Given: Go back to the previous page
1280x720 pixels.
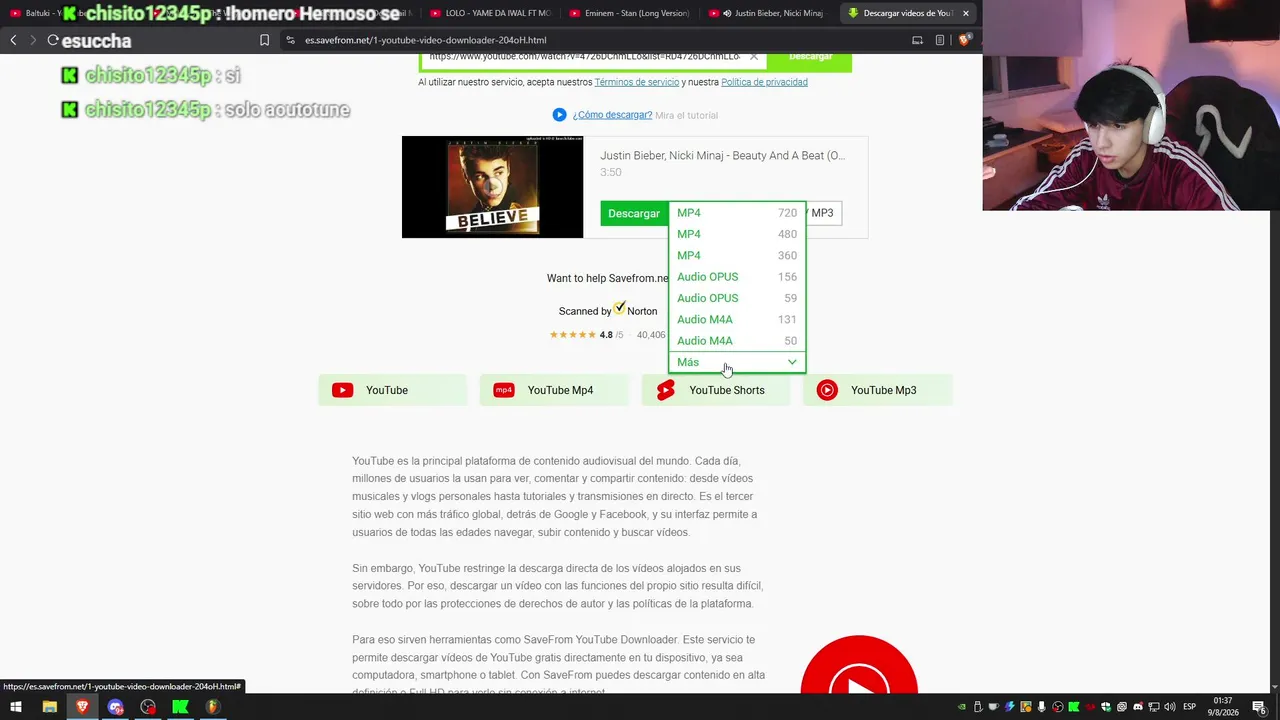Looking at the screenshot, I should tap(13, 40).
